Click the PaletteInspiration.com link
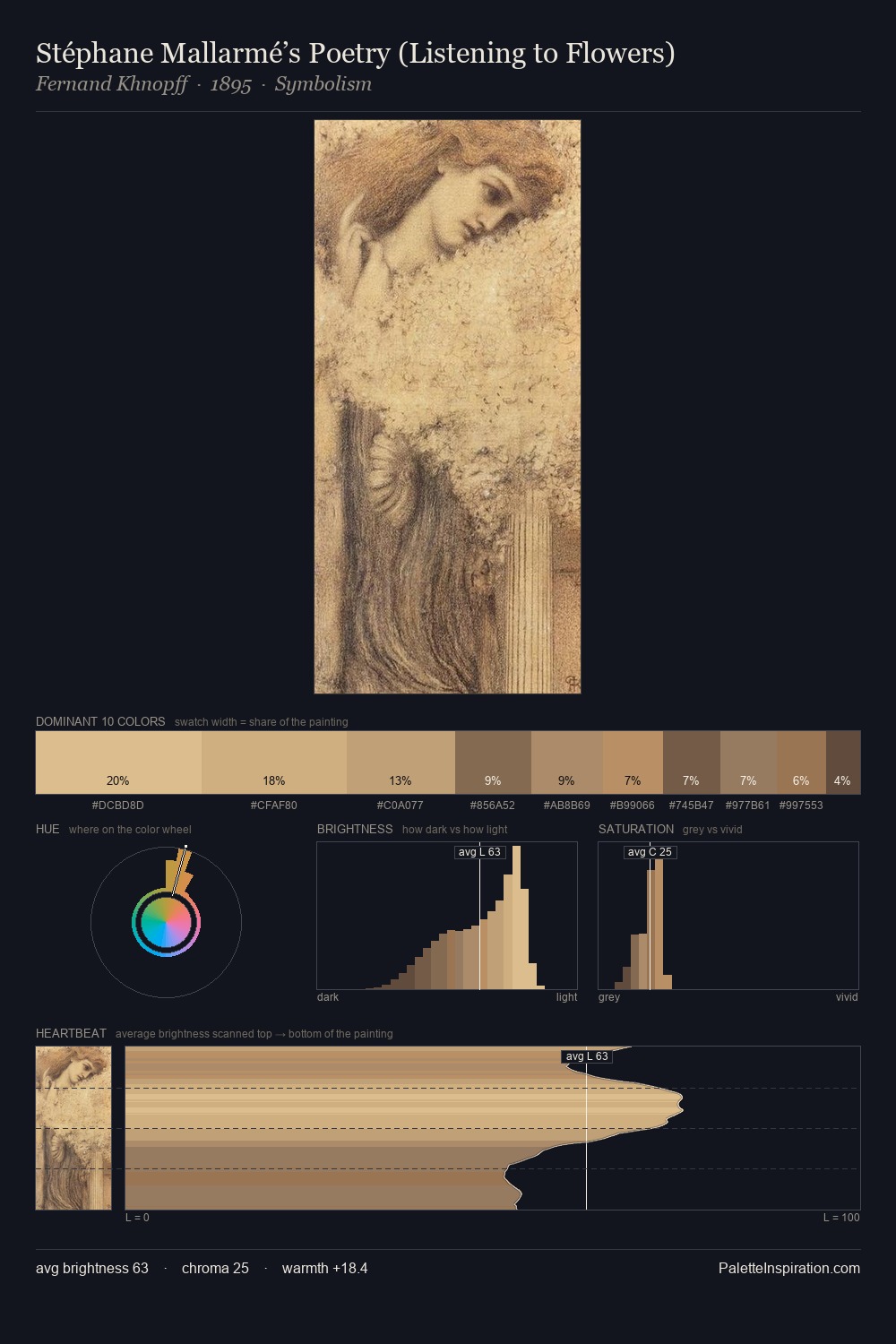The image size is (896, 1344). click(789, 1268)
